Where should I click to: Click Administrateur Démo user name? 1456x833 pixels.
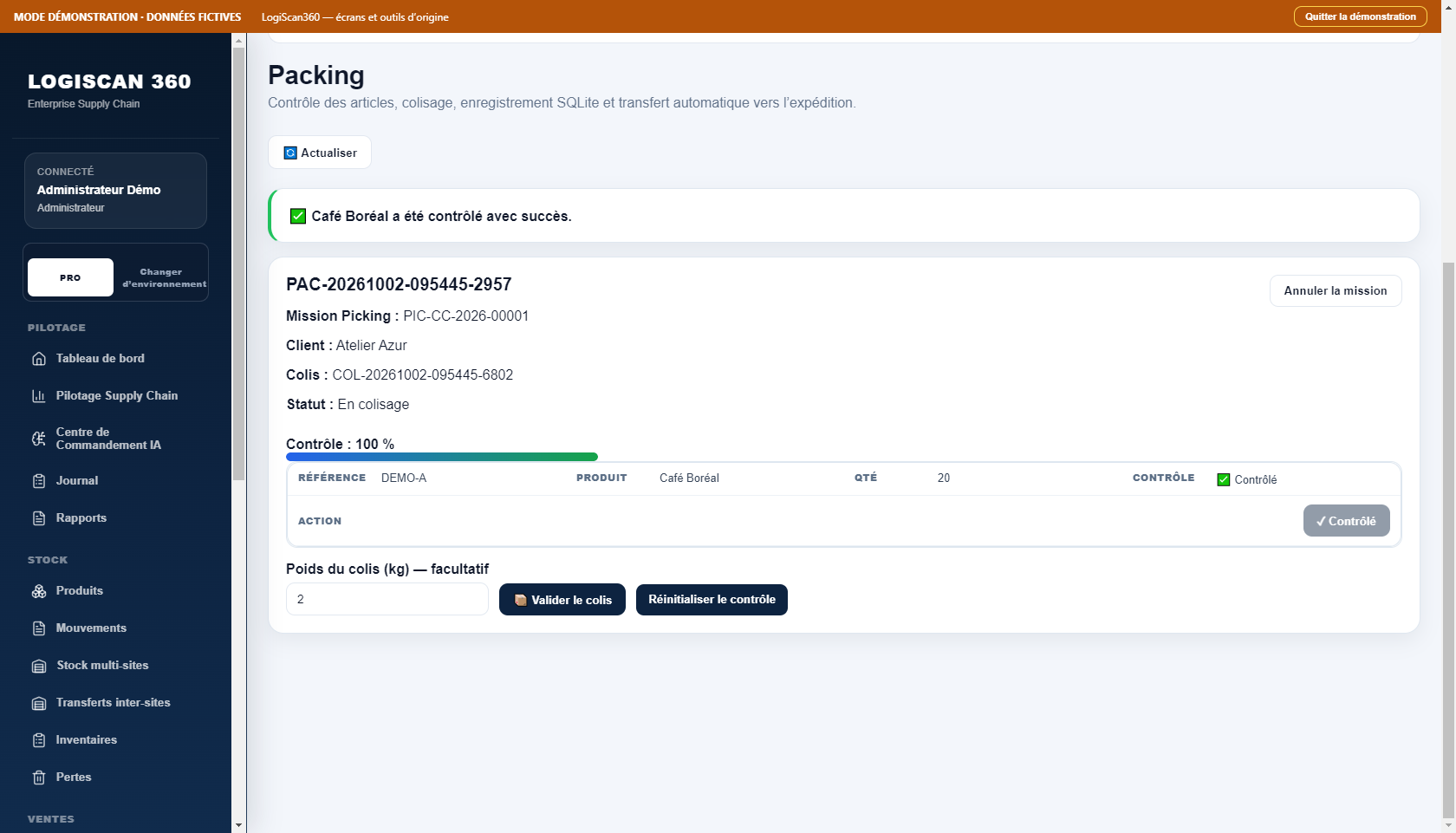click(x=99, y=190)
